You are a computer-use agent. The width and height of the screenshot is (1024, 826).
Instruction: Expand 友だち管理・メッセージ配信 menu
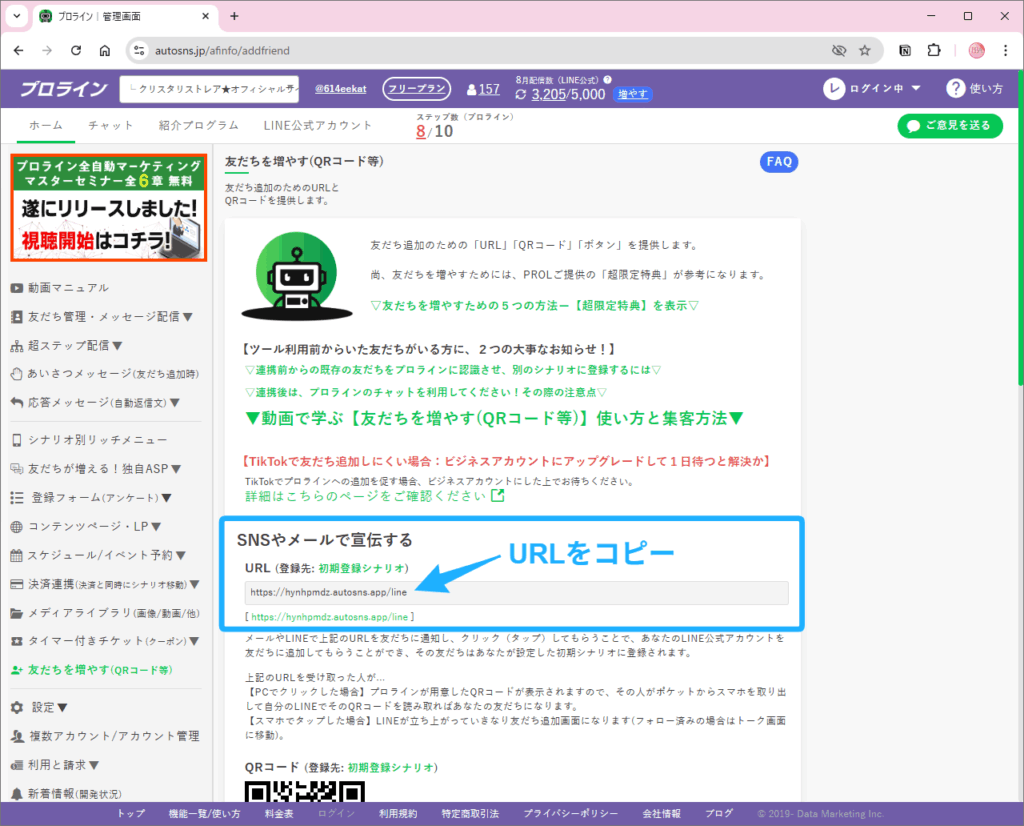(102, 317)
